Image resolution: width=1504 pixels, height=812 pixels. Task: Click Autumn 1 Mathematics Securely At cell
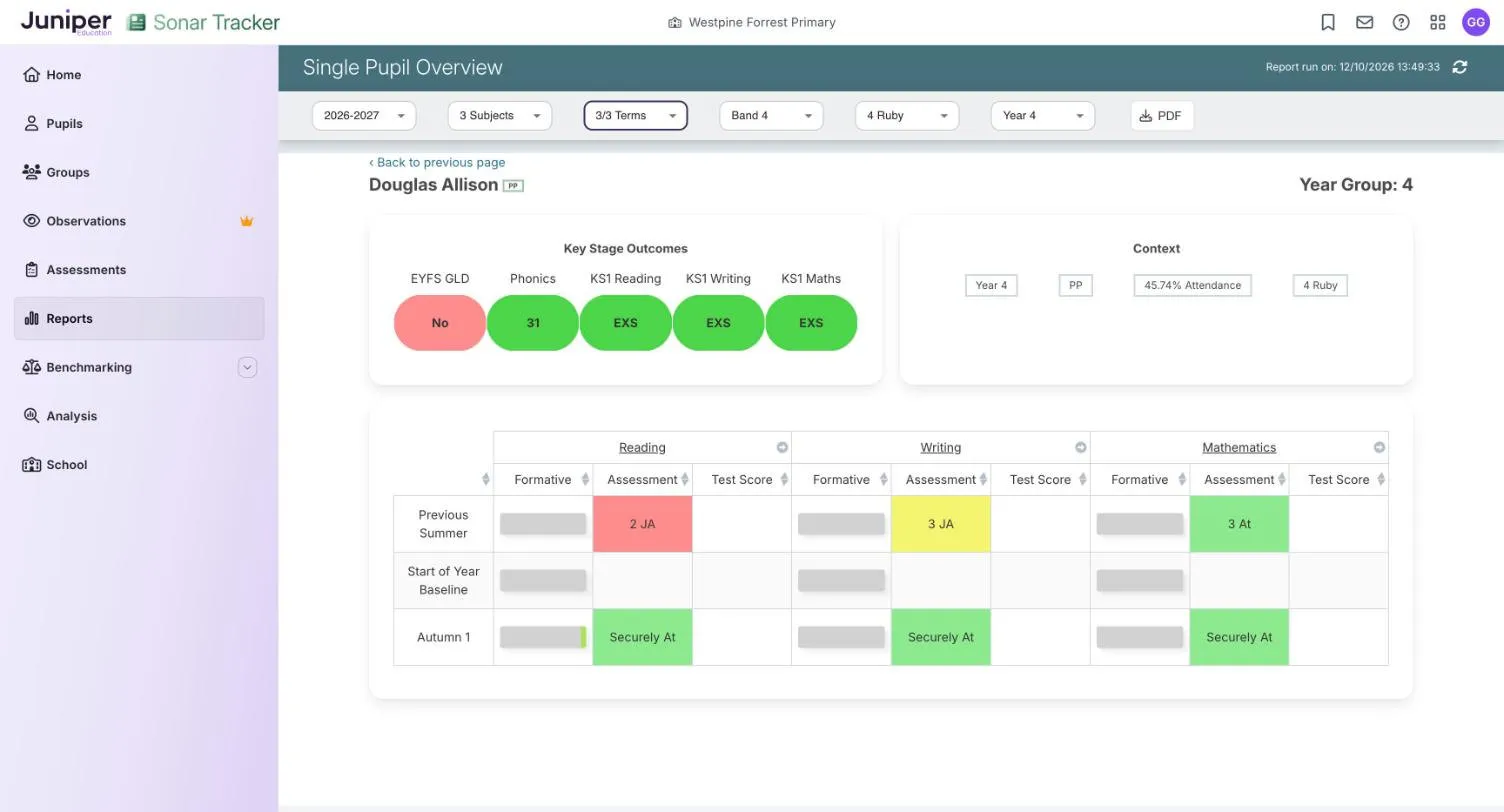pyautogui.click(x=1239, y=637)
